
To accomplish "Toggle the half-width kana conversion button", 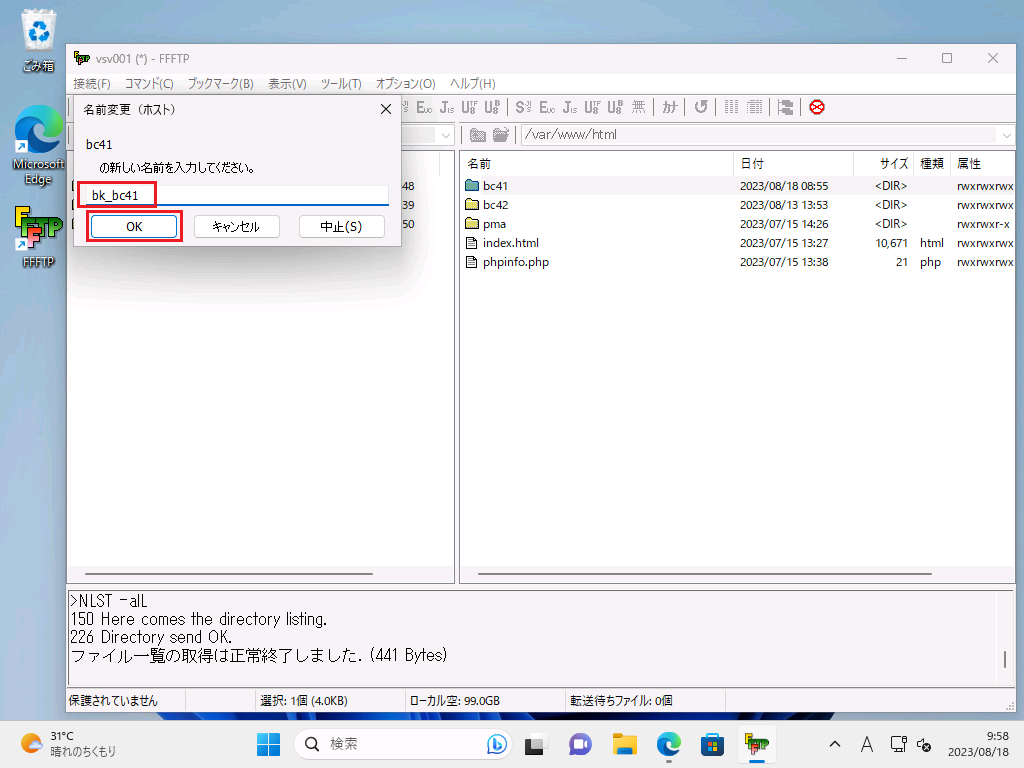I will point(670,107).
